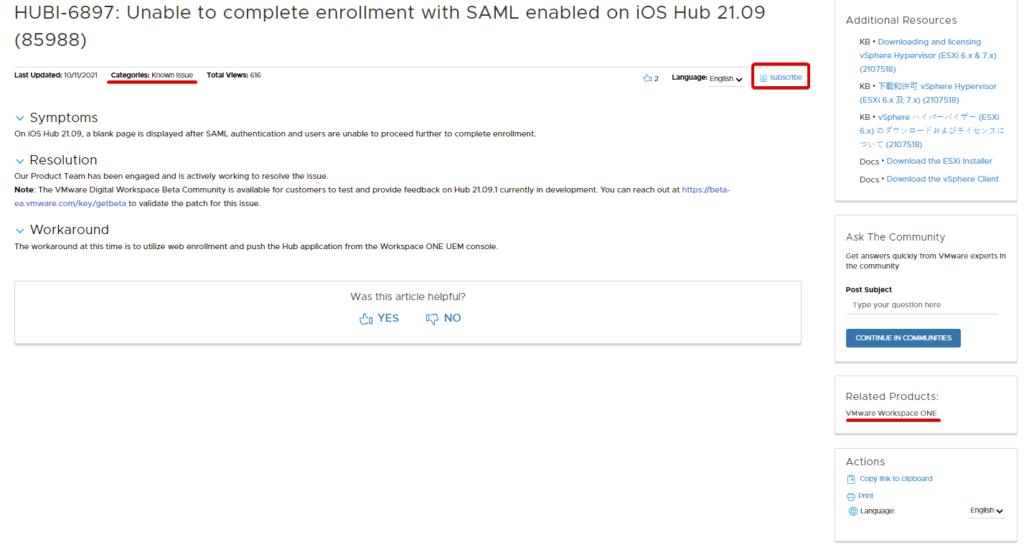Open Download the vSphere Client link
Screen dimensions: 1024x550
coord(942,179)
